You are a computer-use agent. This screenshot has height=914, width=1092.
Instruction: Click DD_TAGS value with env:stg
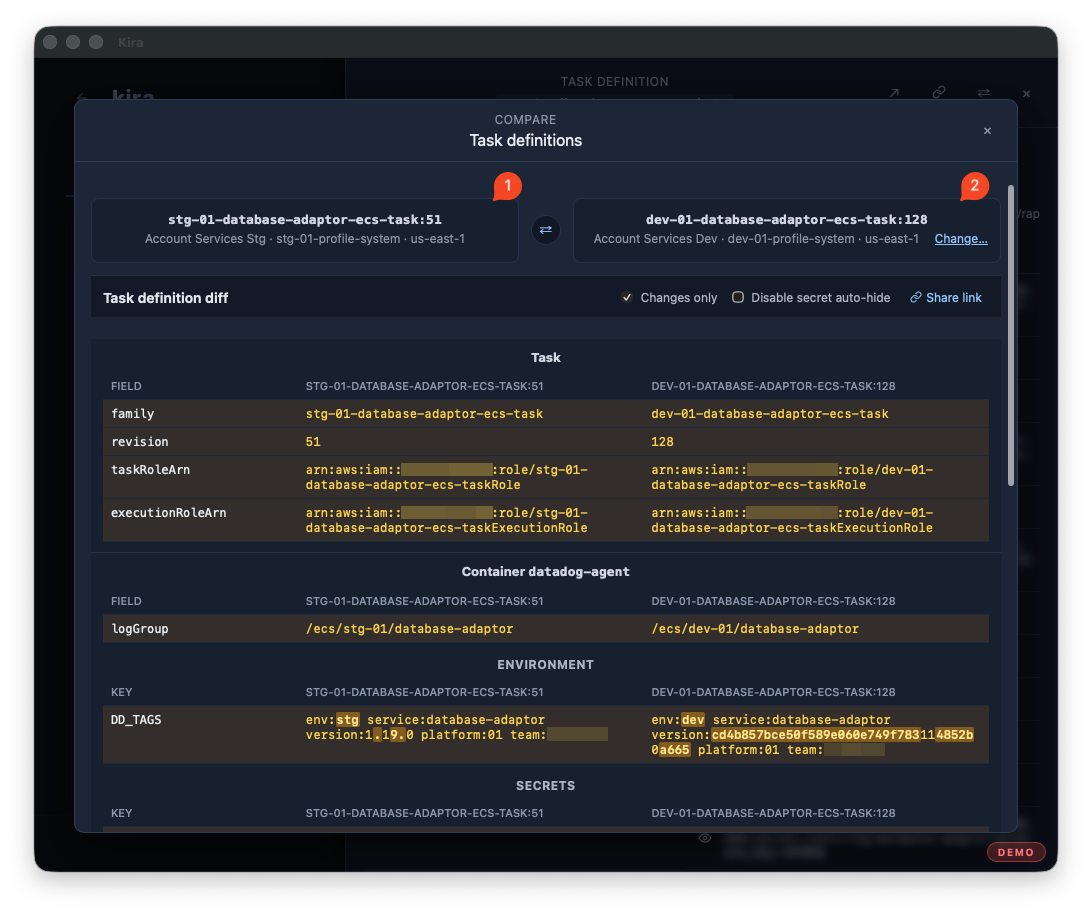click(457, 727)
